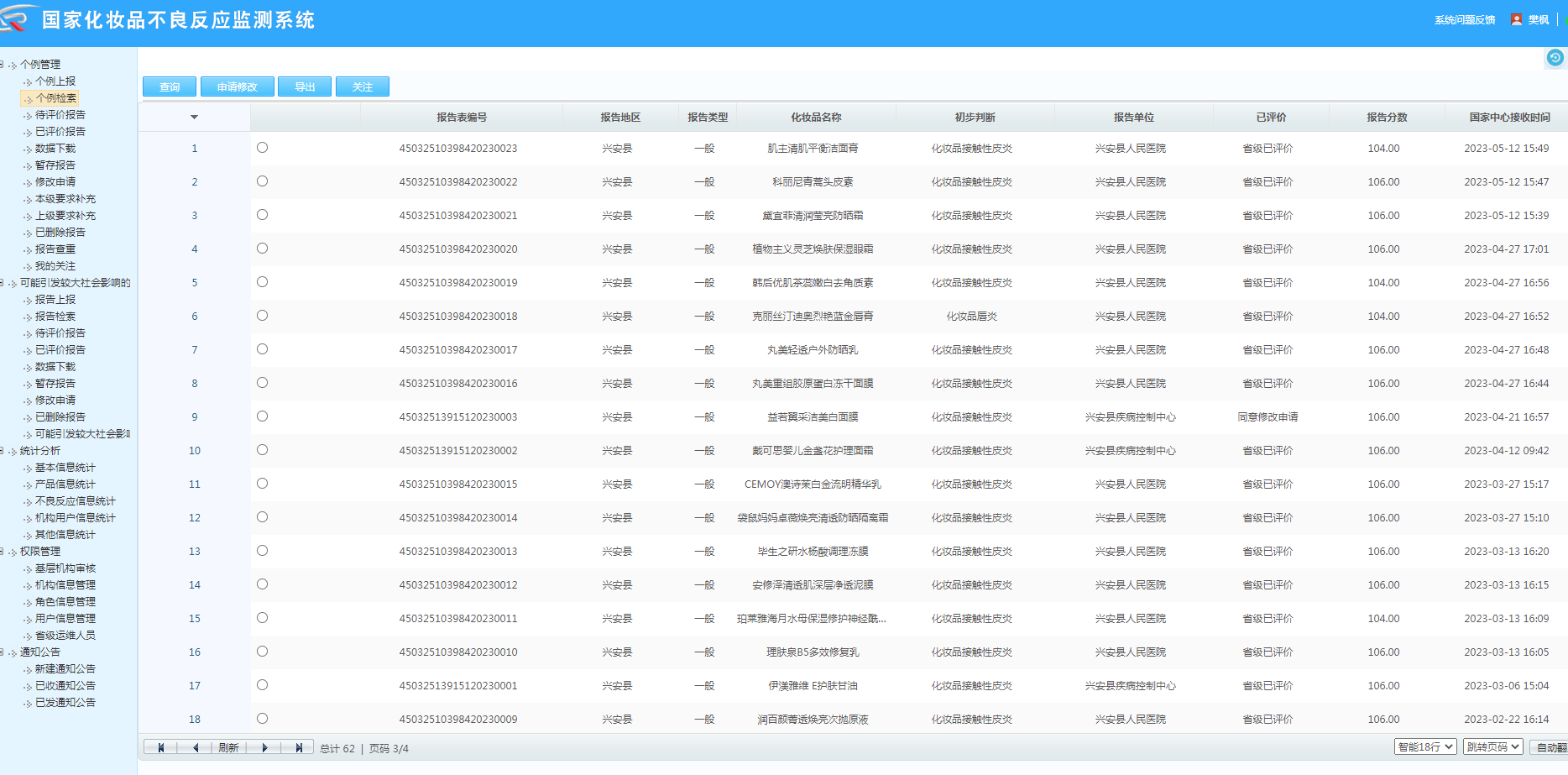Open the 跳转页码 page jump dropdown
Viewport: 1568px width, 775px height.
[x=1493, y=747]
